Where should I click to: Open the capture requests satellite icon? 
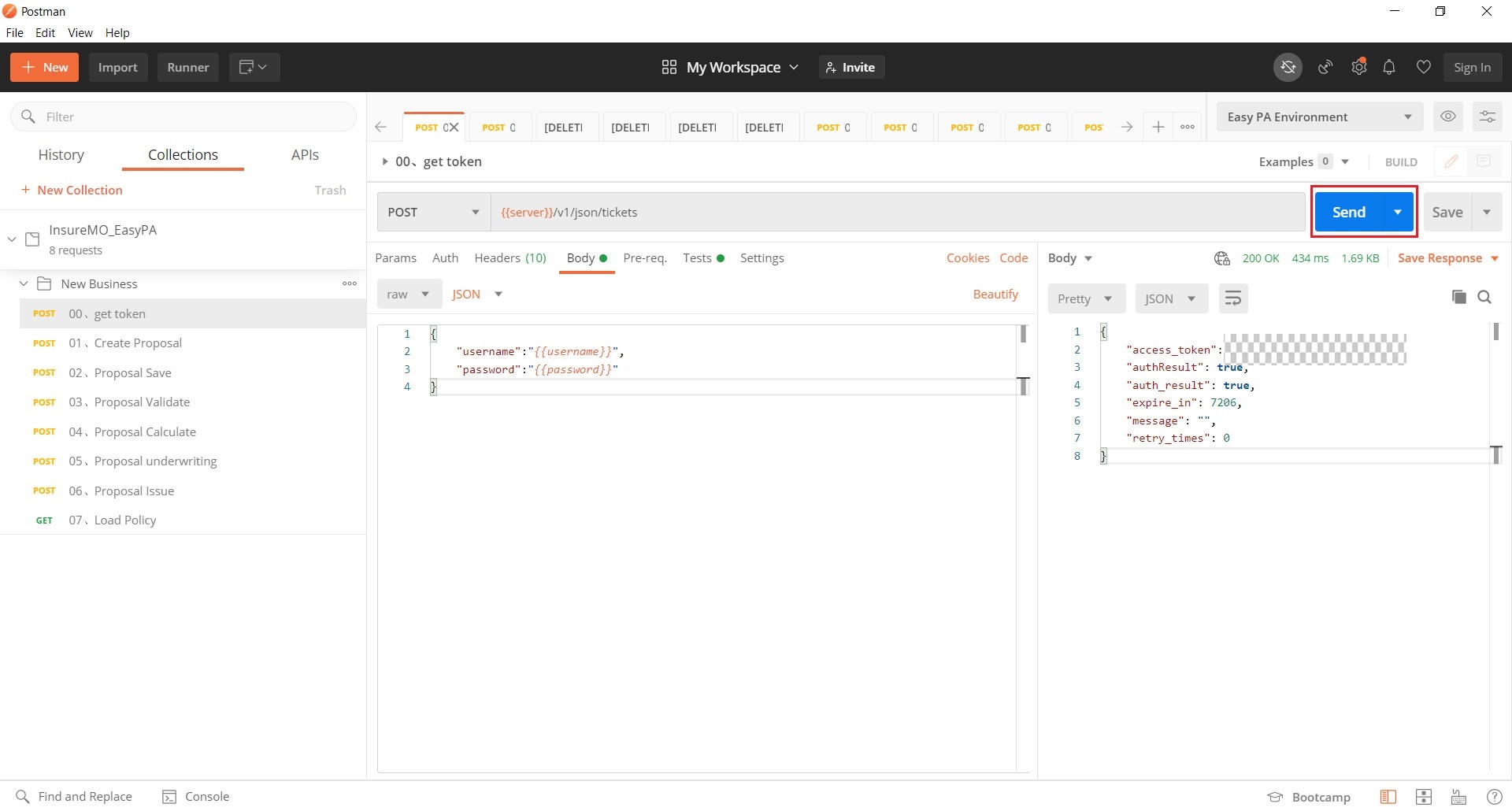(x=1326, y=68)
